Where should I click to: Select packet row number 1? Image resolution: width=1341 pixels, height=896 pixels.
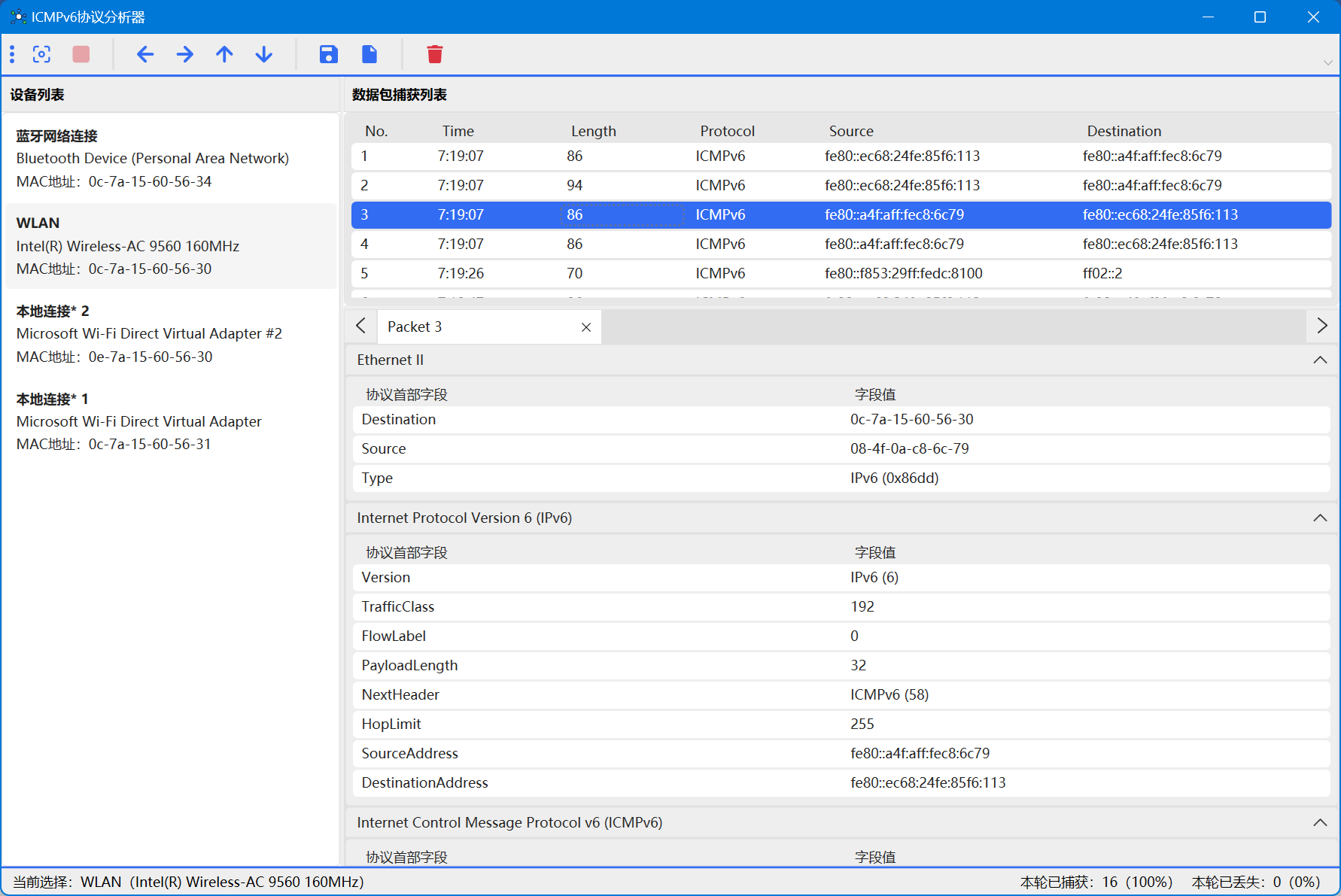841,156
